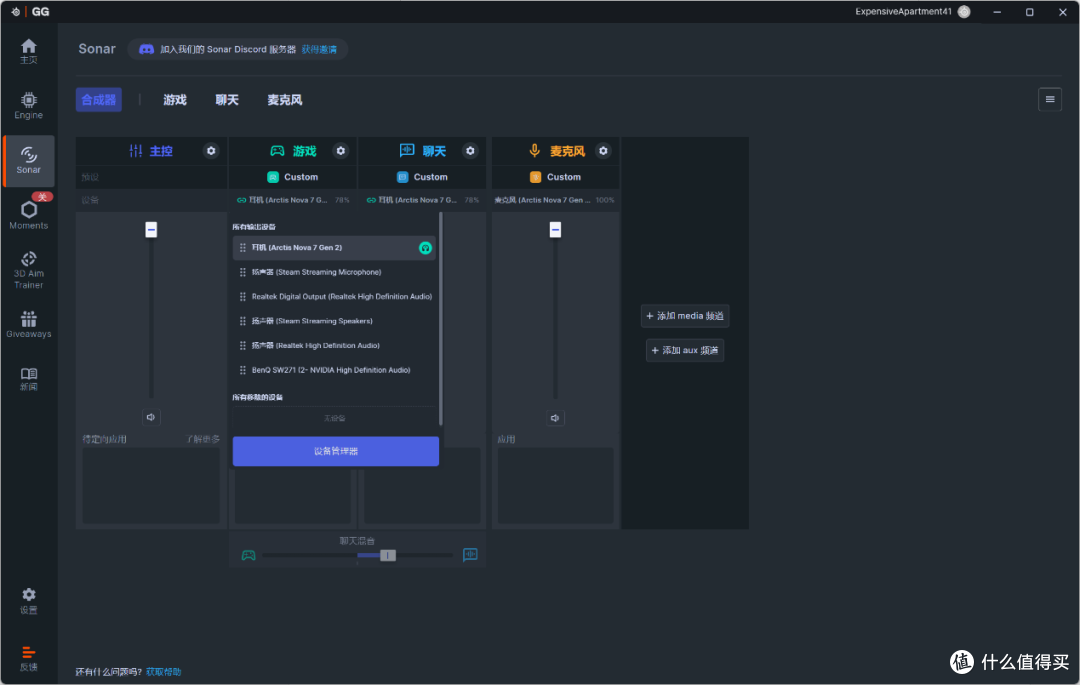Open the 3D Aim Trainer
Viewport: 1080px width, 685px height.
[x=28, y=269]
